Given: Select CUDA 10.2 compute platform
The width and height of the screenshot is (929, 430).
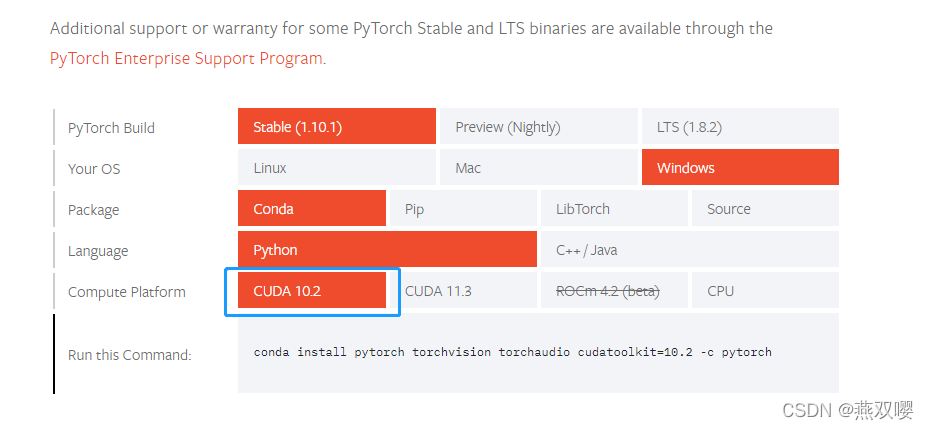Looking at the screenshot, I should coord(312,290).
